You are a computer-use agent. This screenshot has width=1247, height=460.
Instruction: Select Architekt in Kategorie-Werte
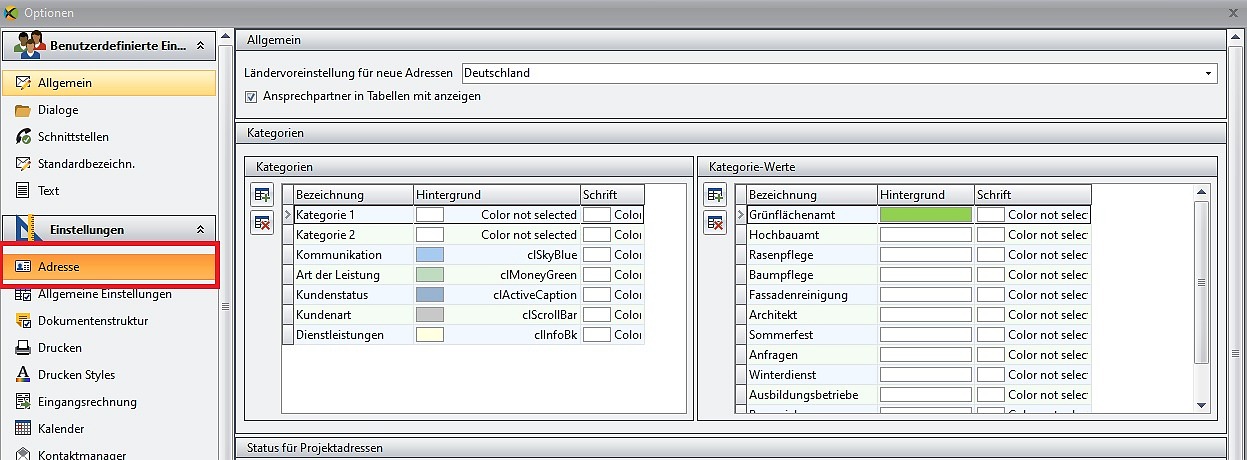[773, 315]
